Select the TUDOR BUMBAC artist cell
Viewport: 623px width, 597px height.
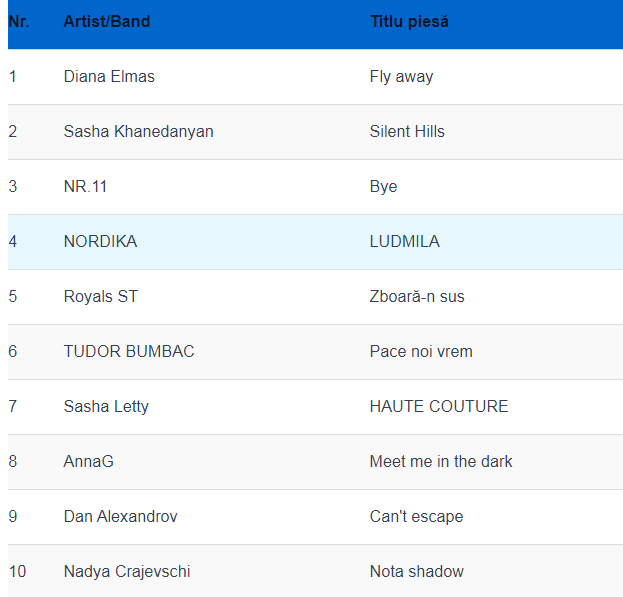[x=129, y=352]
